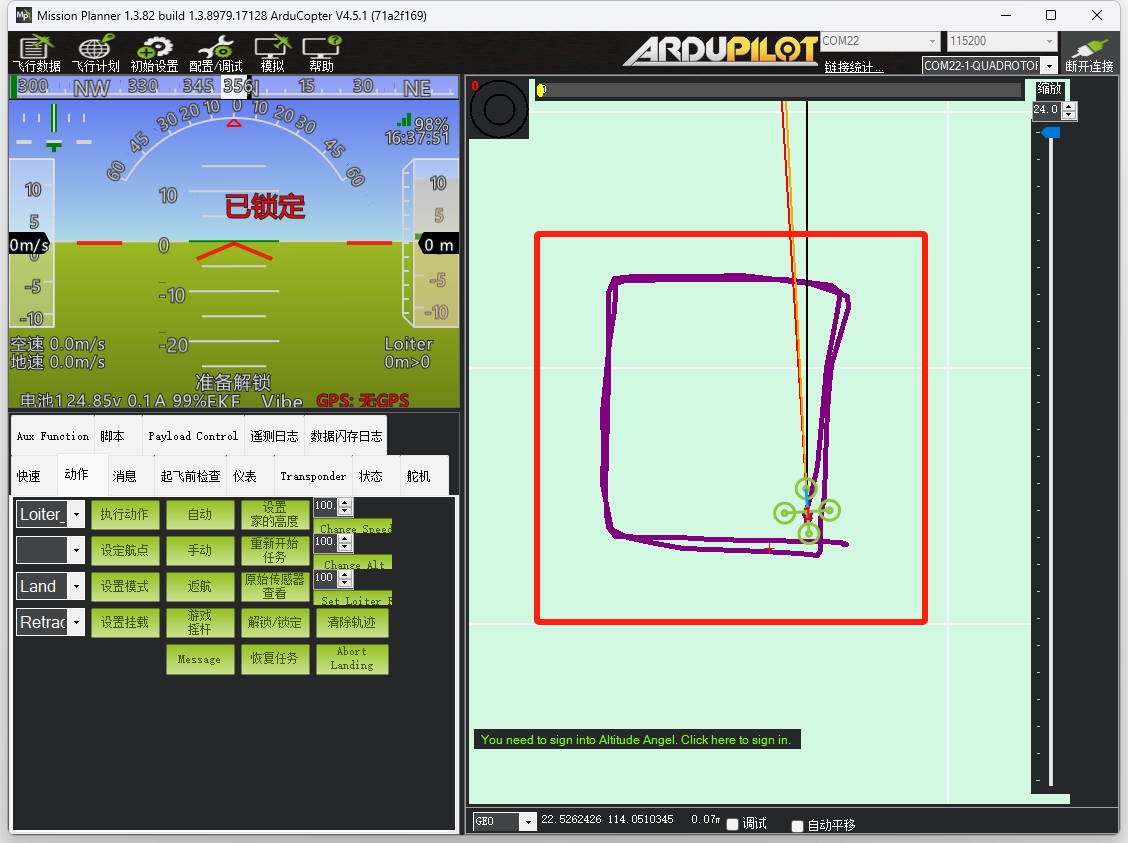The height and width of the screenshot is (843, 1128).
Task: Click the 返航 RTL button
Action: point(200,586)
